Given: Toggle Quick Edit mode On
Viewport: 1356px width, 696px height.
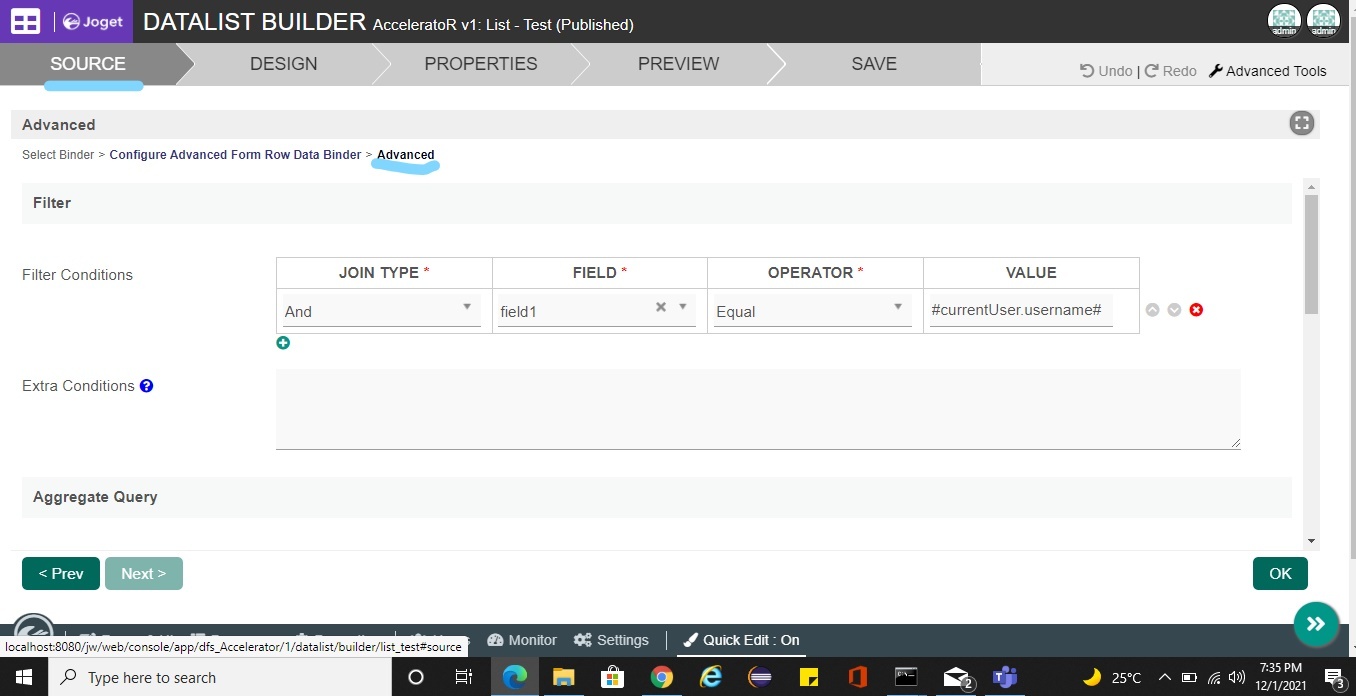Looking at the screenshot, I should (740, 640).
